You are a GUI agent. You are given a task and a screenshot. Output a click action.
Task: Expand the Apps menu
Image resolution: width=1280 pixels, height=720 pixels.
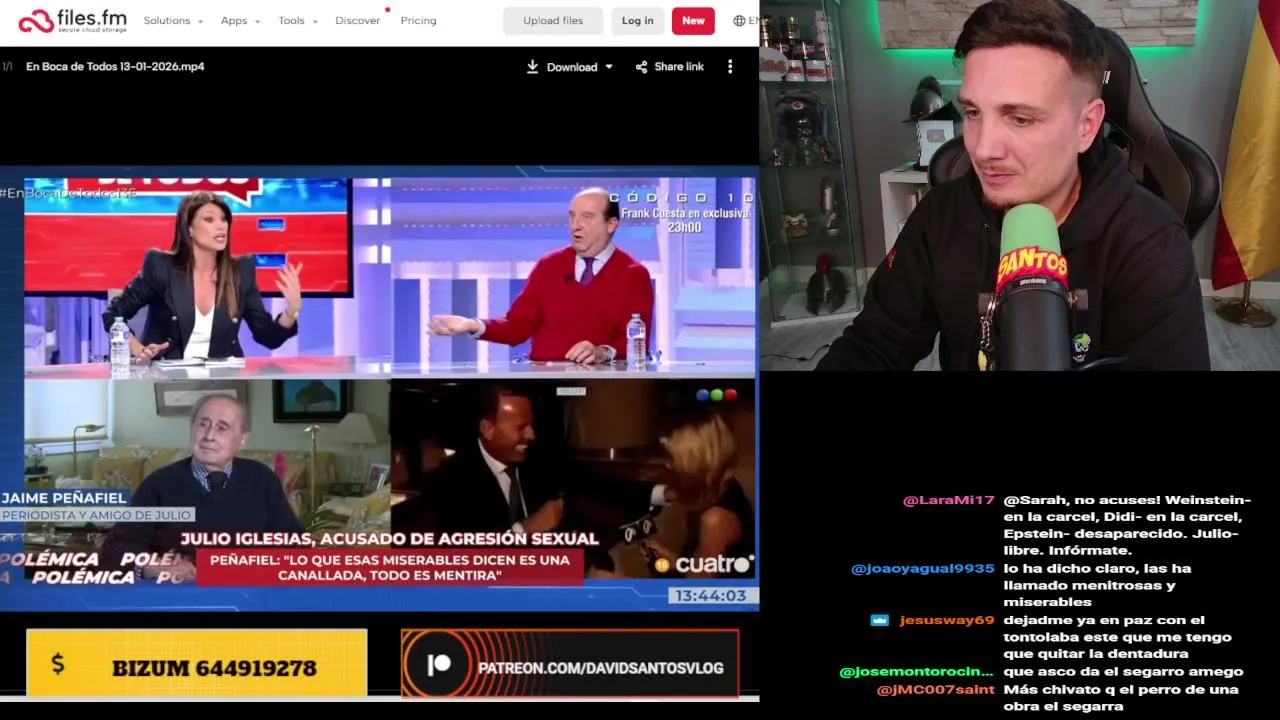pyautogui.click(x=240, y=20)
